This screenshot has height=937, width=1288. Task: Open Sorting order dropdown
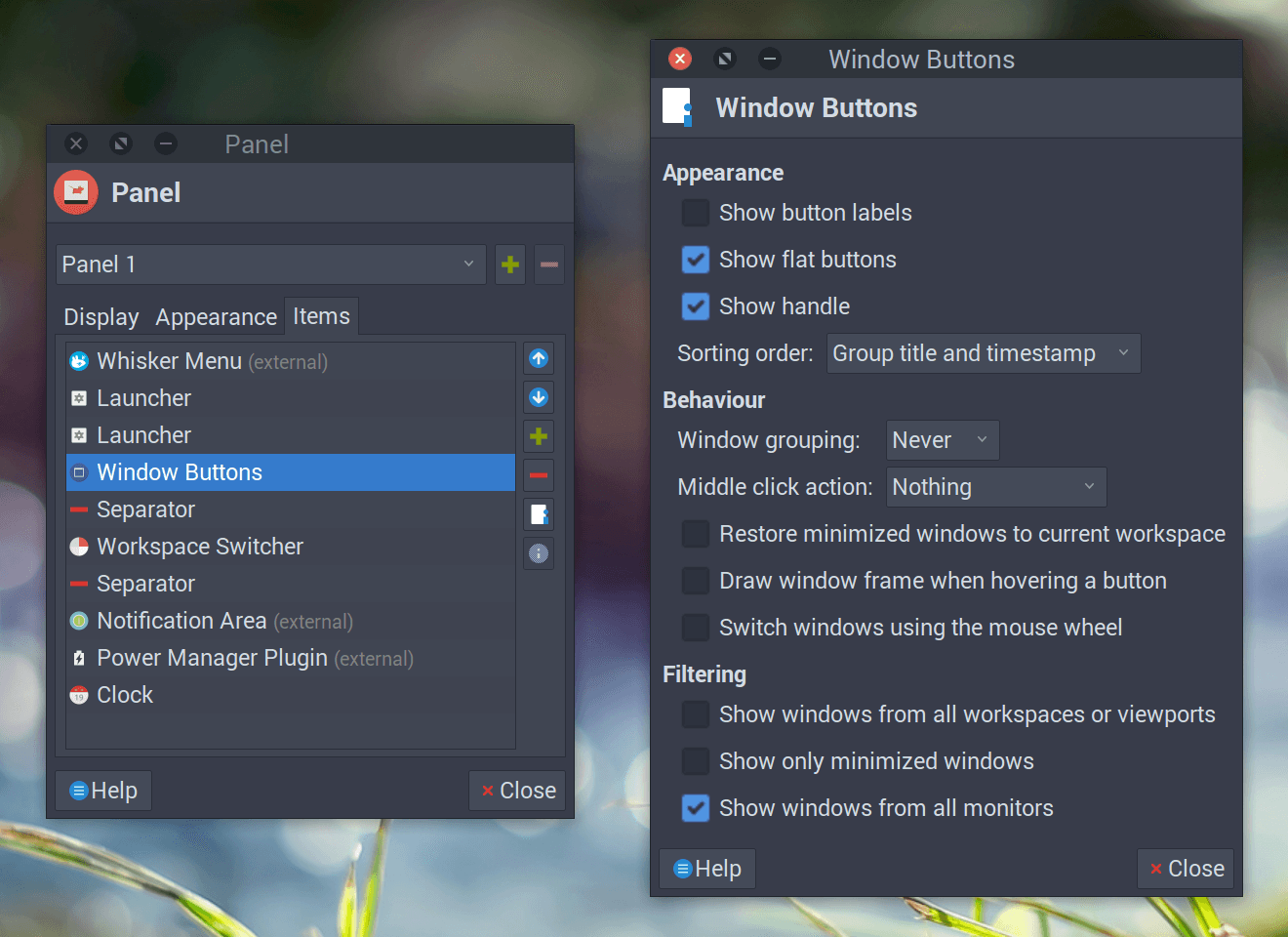coord(984,353)
